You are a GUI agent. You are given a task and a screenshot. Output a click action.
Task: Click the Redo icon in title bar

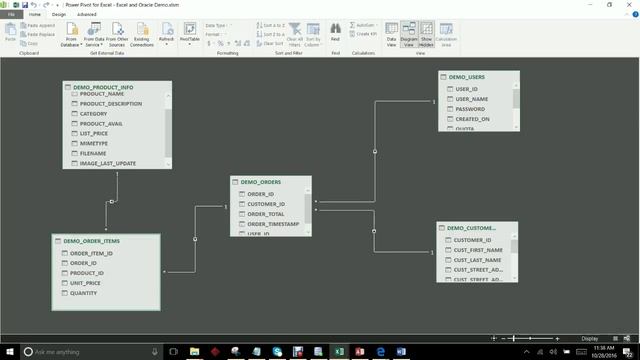[46, 5]
